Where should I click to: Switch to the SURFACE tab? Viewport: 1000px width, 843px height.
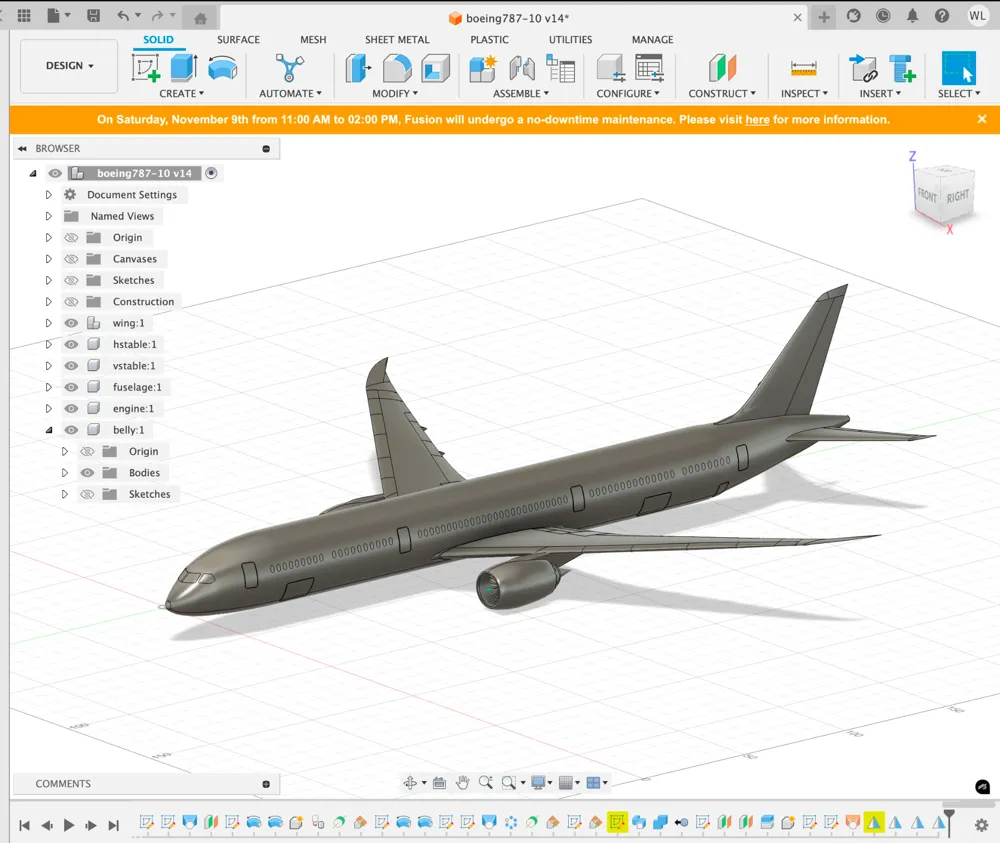pyautogui.click(x=238, y=39)
